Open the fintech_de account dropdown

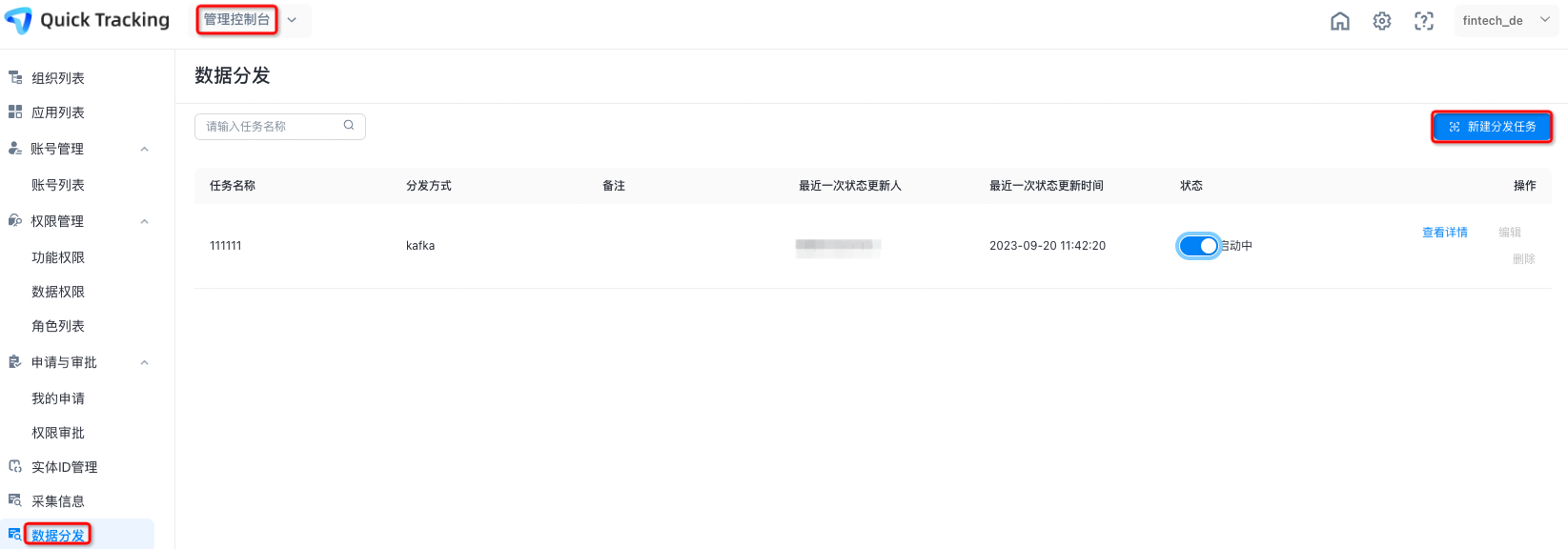tap(1506, 20)
